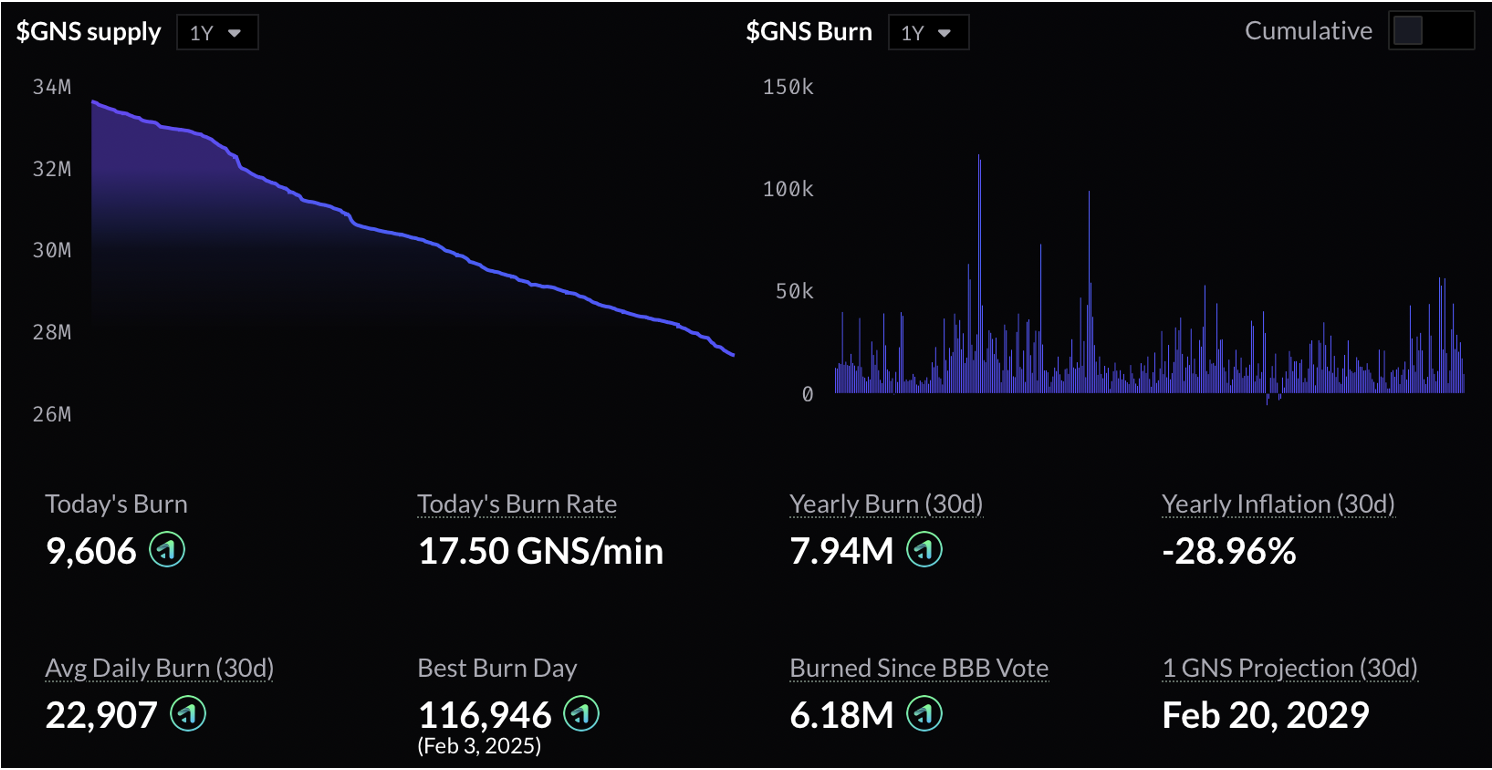The image size is (1492, 770).
Task: Click the Yearly Burn (30d) label
Action: tap(886, 504)
